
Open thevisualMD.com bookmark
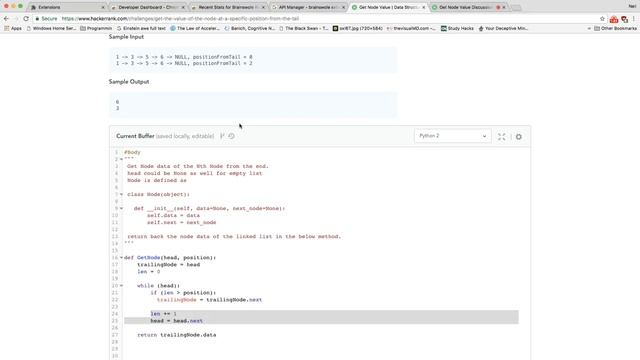(411, 29)
